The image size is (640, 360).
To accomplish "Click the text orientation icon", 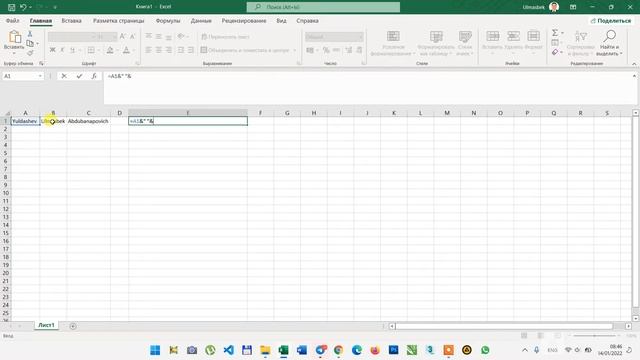I will [x=181, y=36].
